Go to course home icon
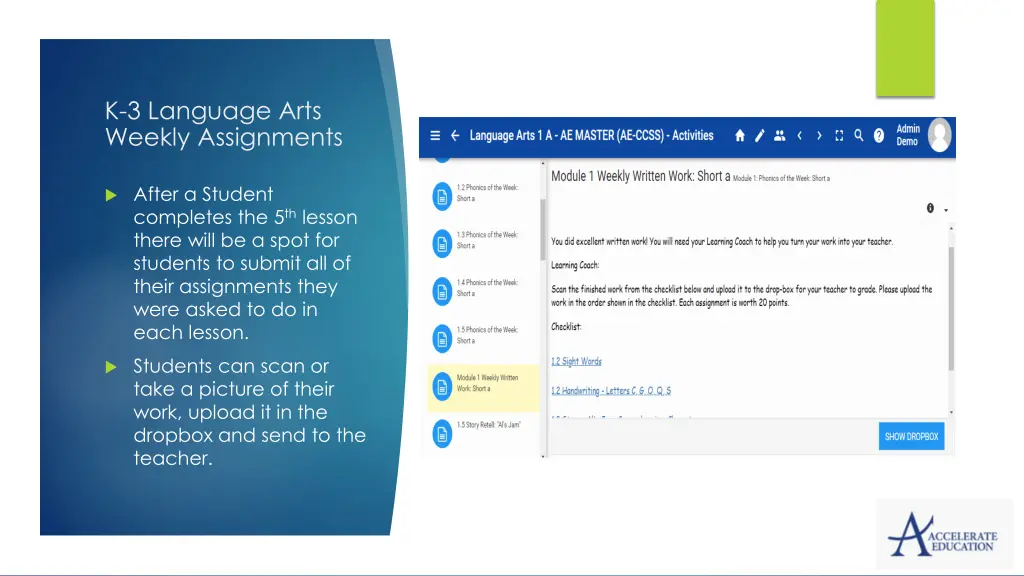1024x576 pixels. coord(740,136)
